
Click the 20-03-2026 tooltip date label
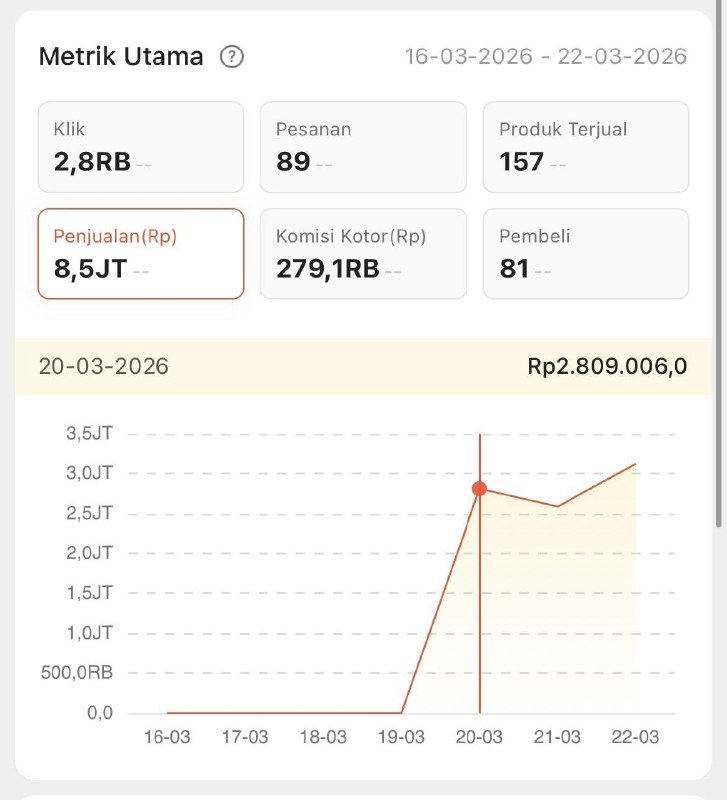click(104, 366)
